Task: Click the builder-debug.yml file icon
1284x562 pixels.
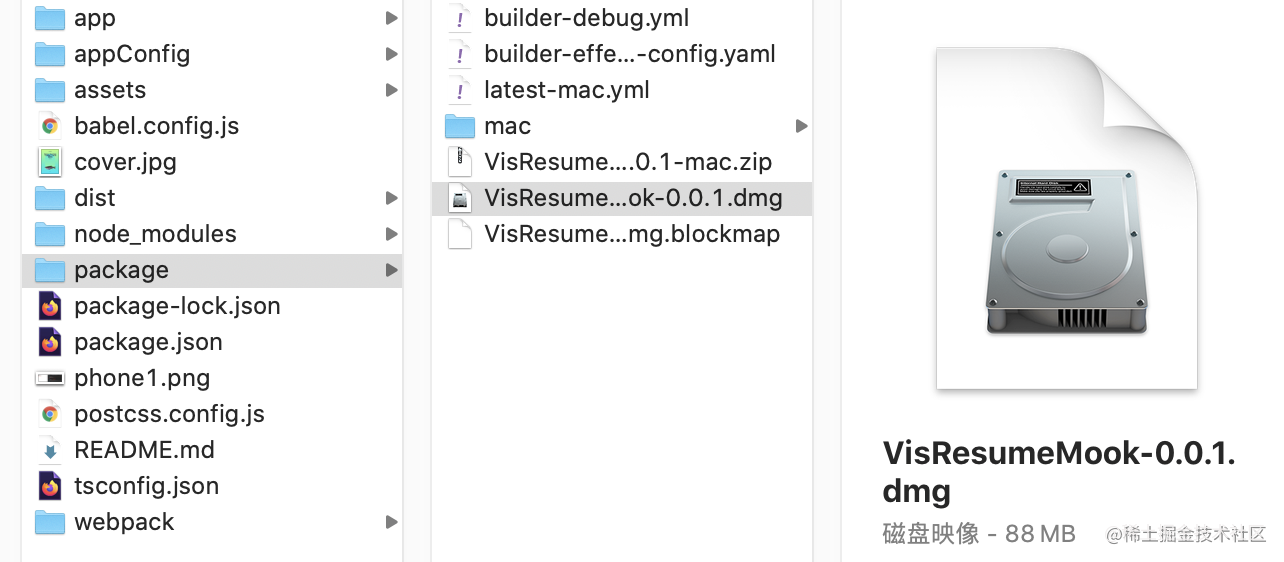Action: tap(460, 18)
